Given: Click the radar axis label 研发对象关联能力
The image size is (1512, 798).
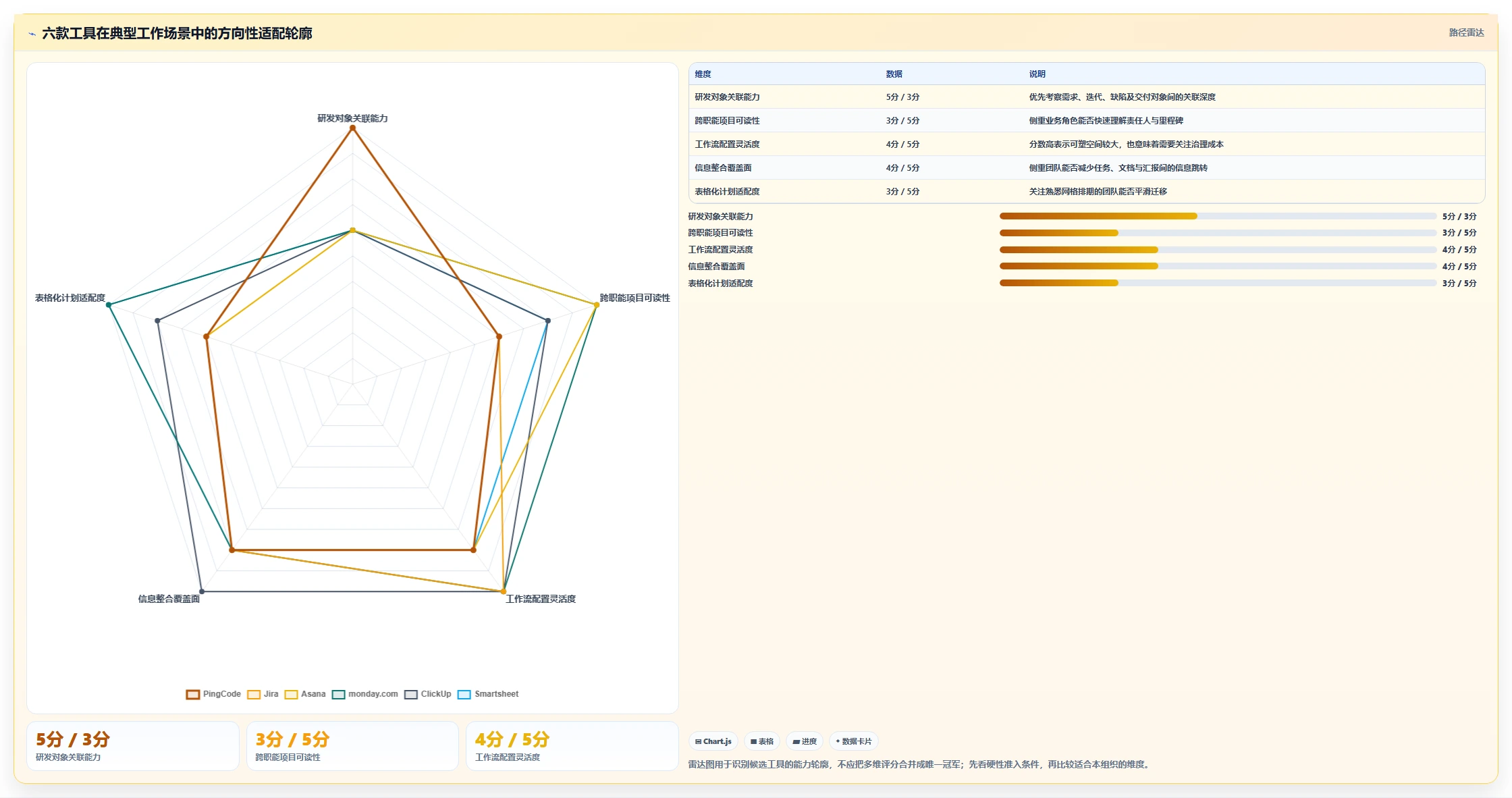Looking at the screenshot, I should (352, 118).
